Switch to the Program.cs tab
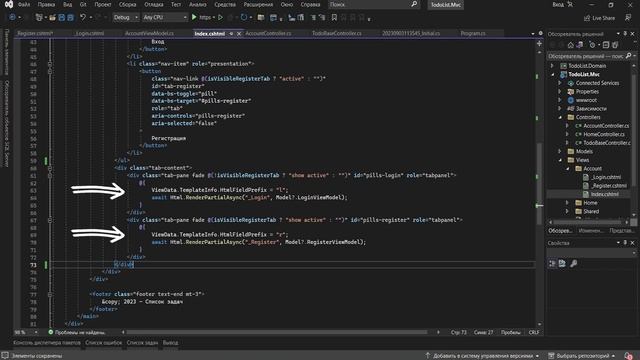Viewport: 640px width, 360px height. (473, 33)
